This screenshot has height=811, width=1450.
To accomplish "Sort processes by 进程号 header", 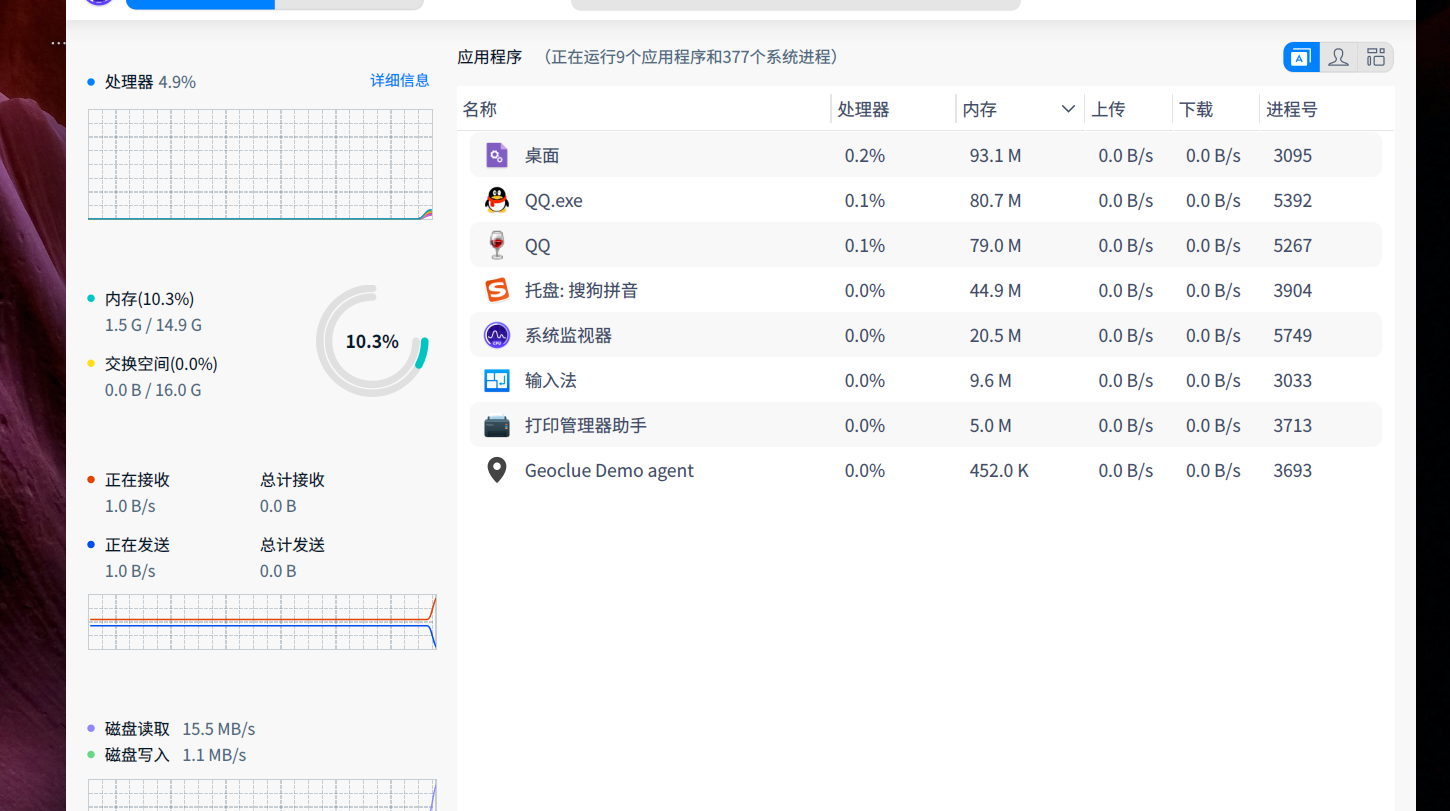I will pyautogui.click(x=1292, y=109).
